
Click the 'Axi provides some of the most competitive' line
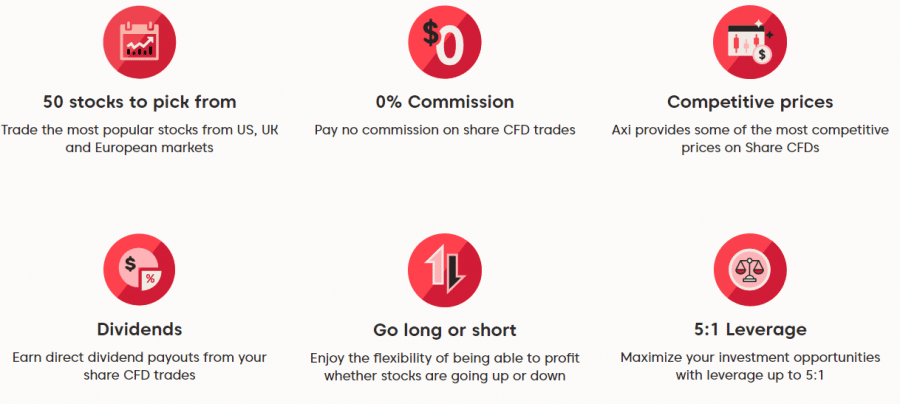750,129
